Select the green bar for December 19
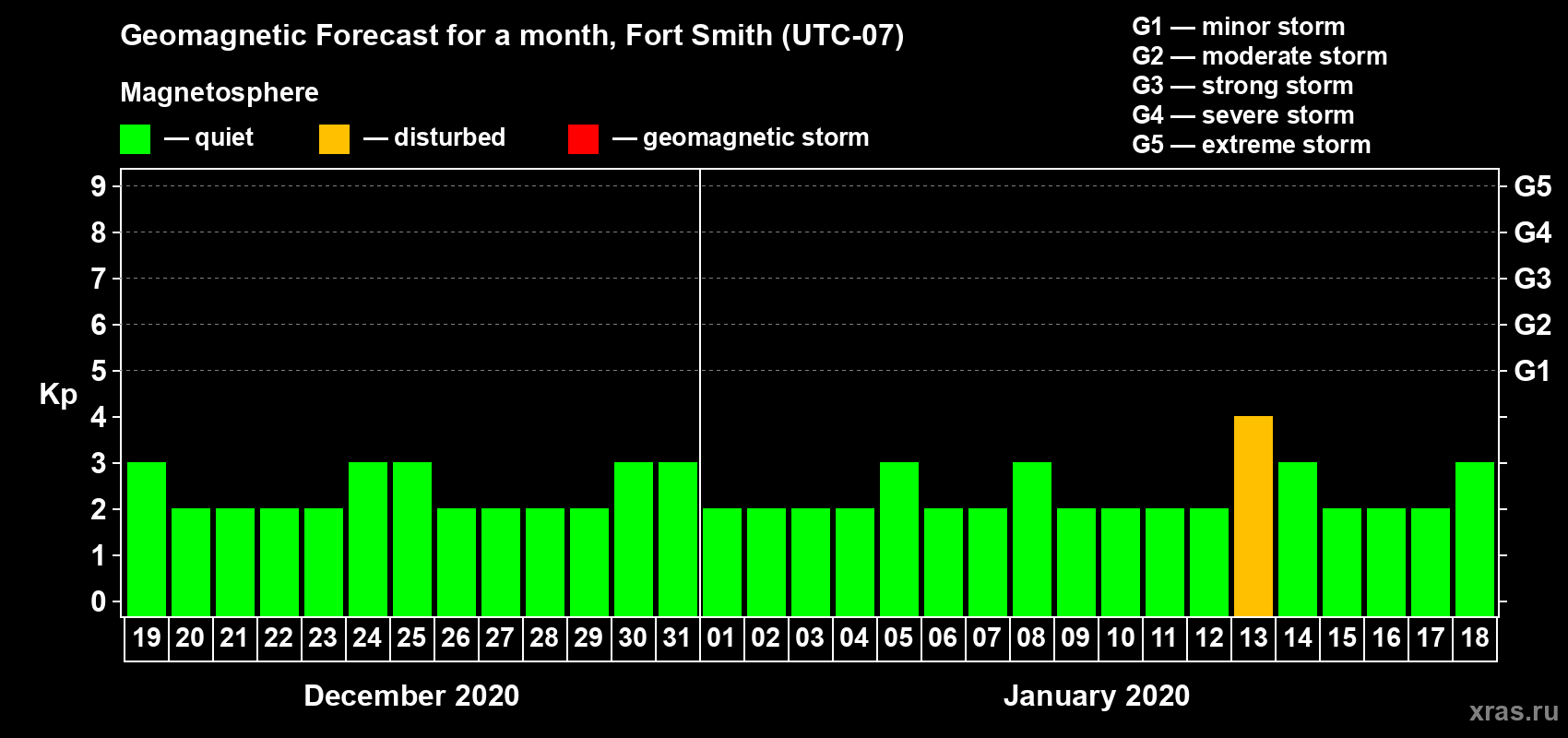Image resolution: width=1568 pixels, height=738 pixels. (x=147, y=539)
